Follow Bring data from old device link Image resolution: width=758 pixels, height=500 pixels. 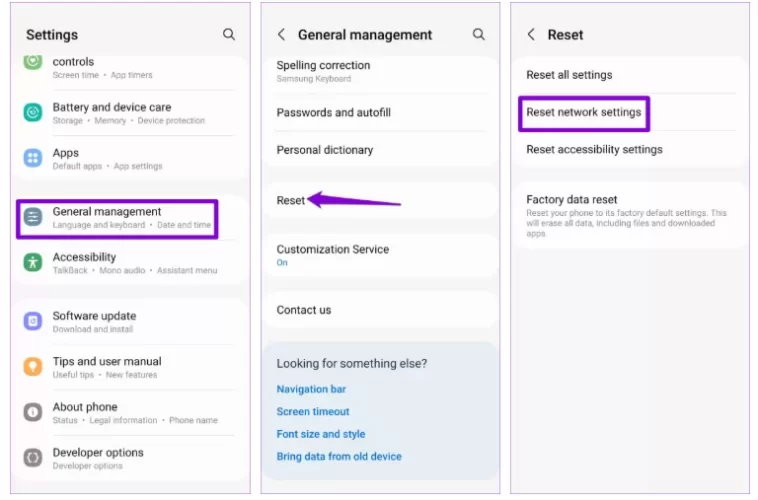tap(339, 456)
